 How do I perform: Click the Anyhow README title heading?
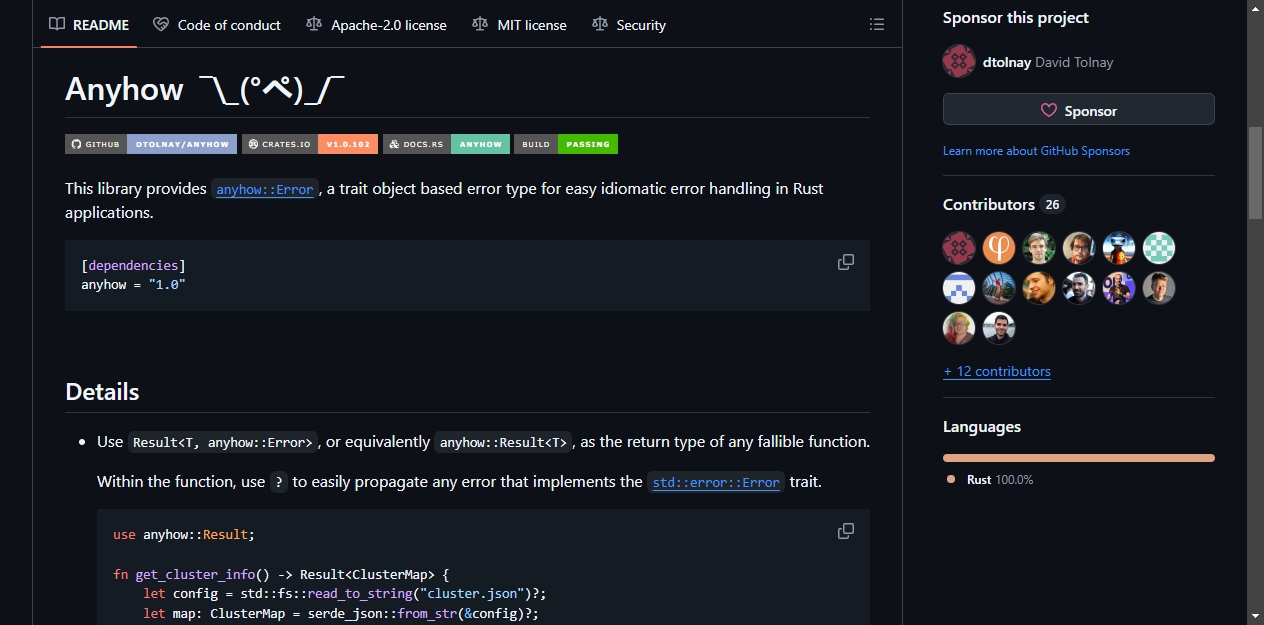(x=204, y=90)
